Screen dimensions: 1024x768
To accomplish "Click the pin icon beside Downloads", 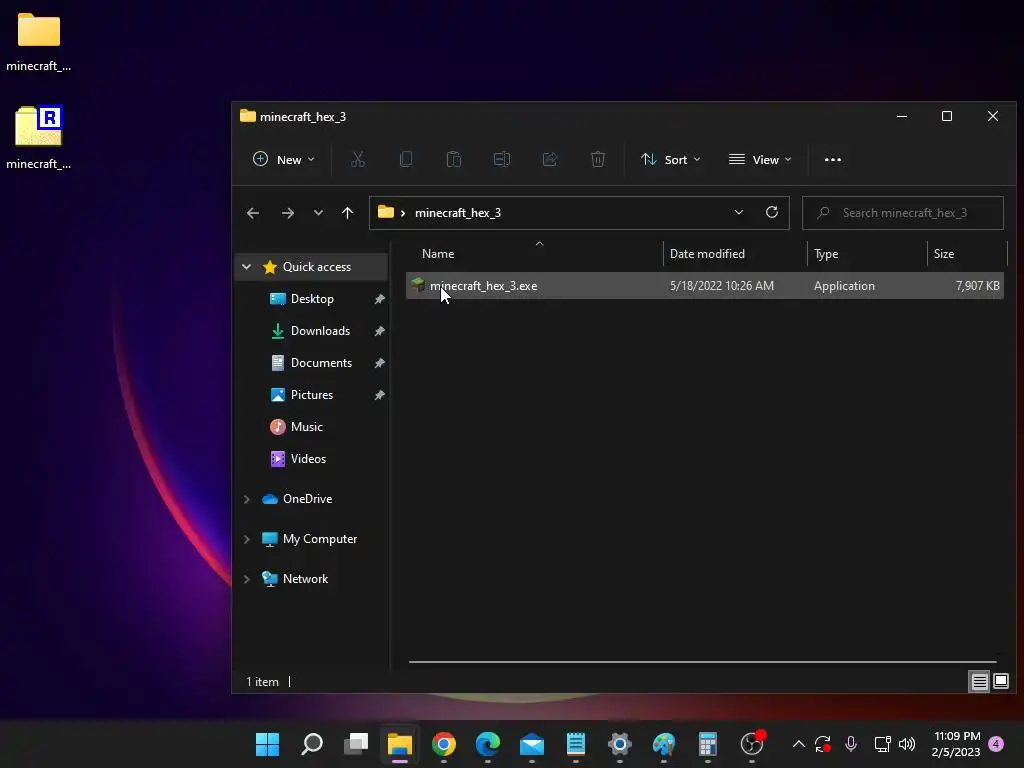I will [379, 331].
